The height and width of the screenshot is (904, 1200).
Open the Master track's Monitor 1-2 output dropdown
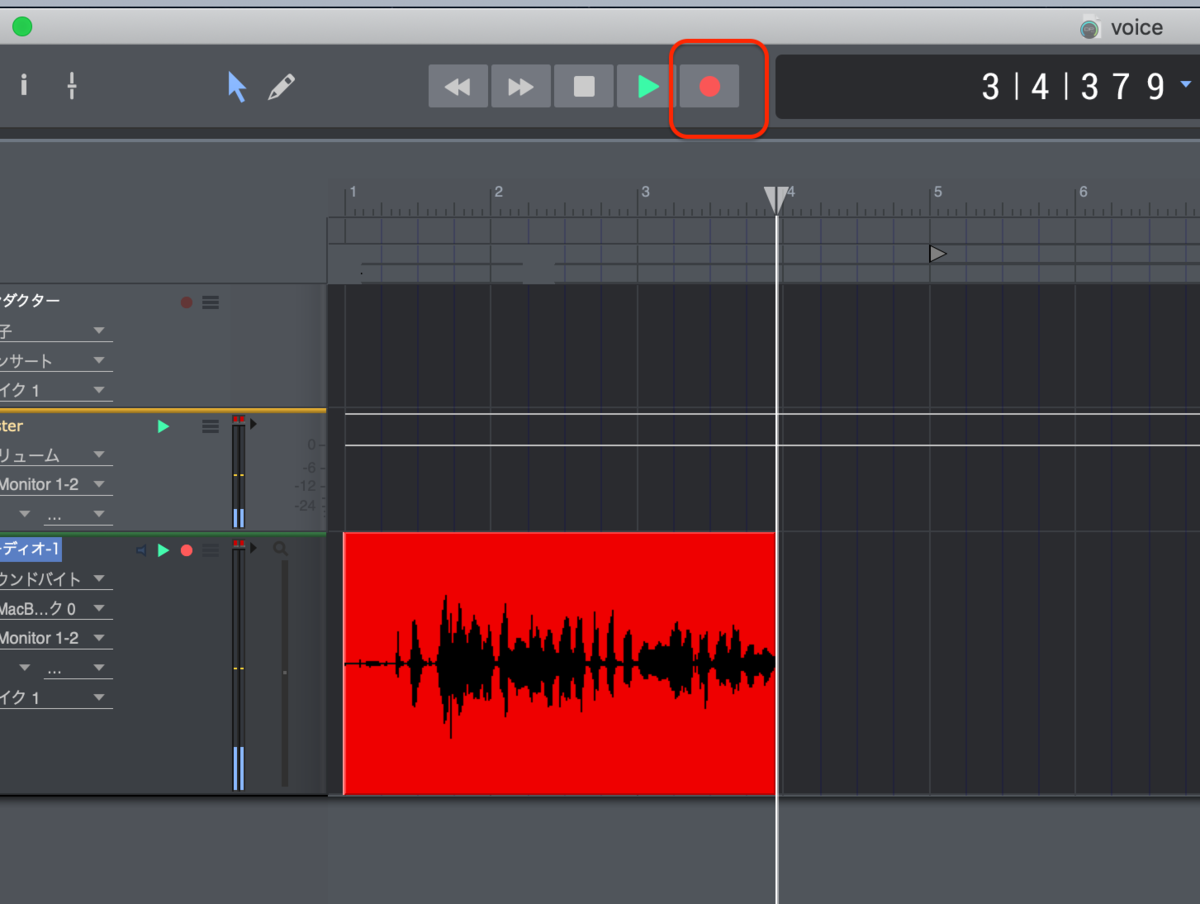pos(56,484)
